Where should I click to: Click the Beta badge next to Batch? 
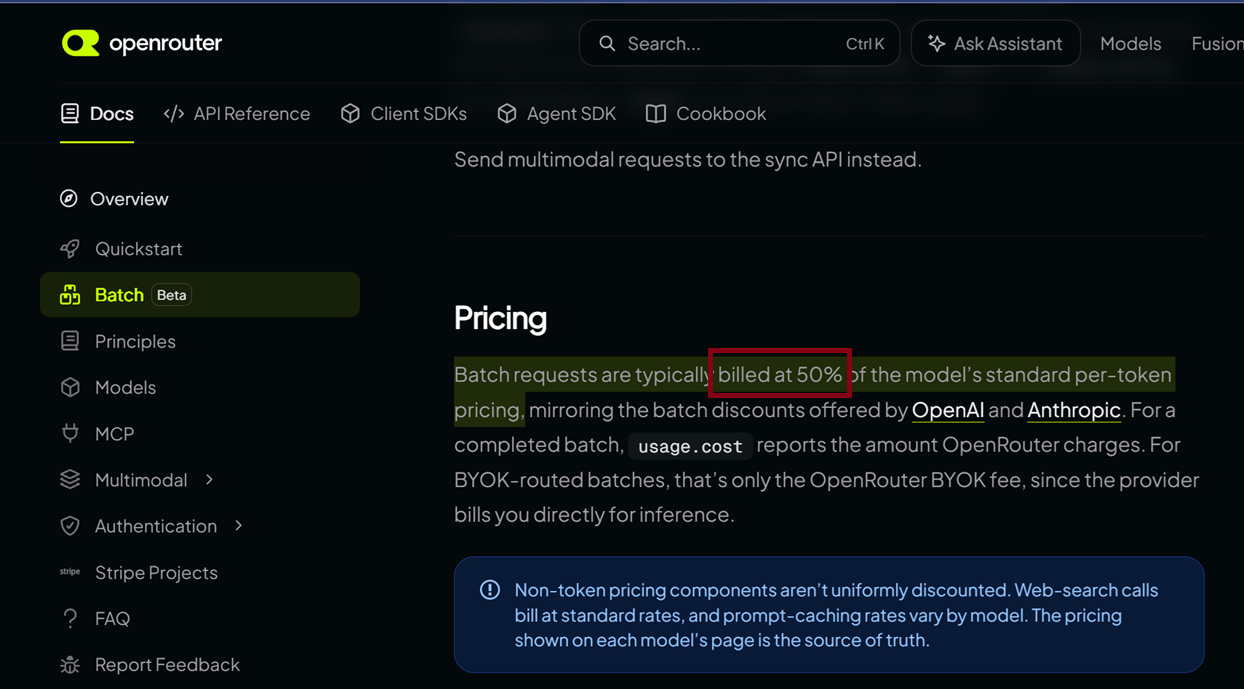pyautogui.click(x=172, y=295)
